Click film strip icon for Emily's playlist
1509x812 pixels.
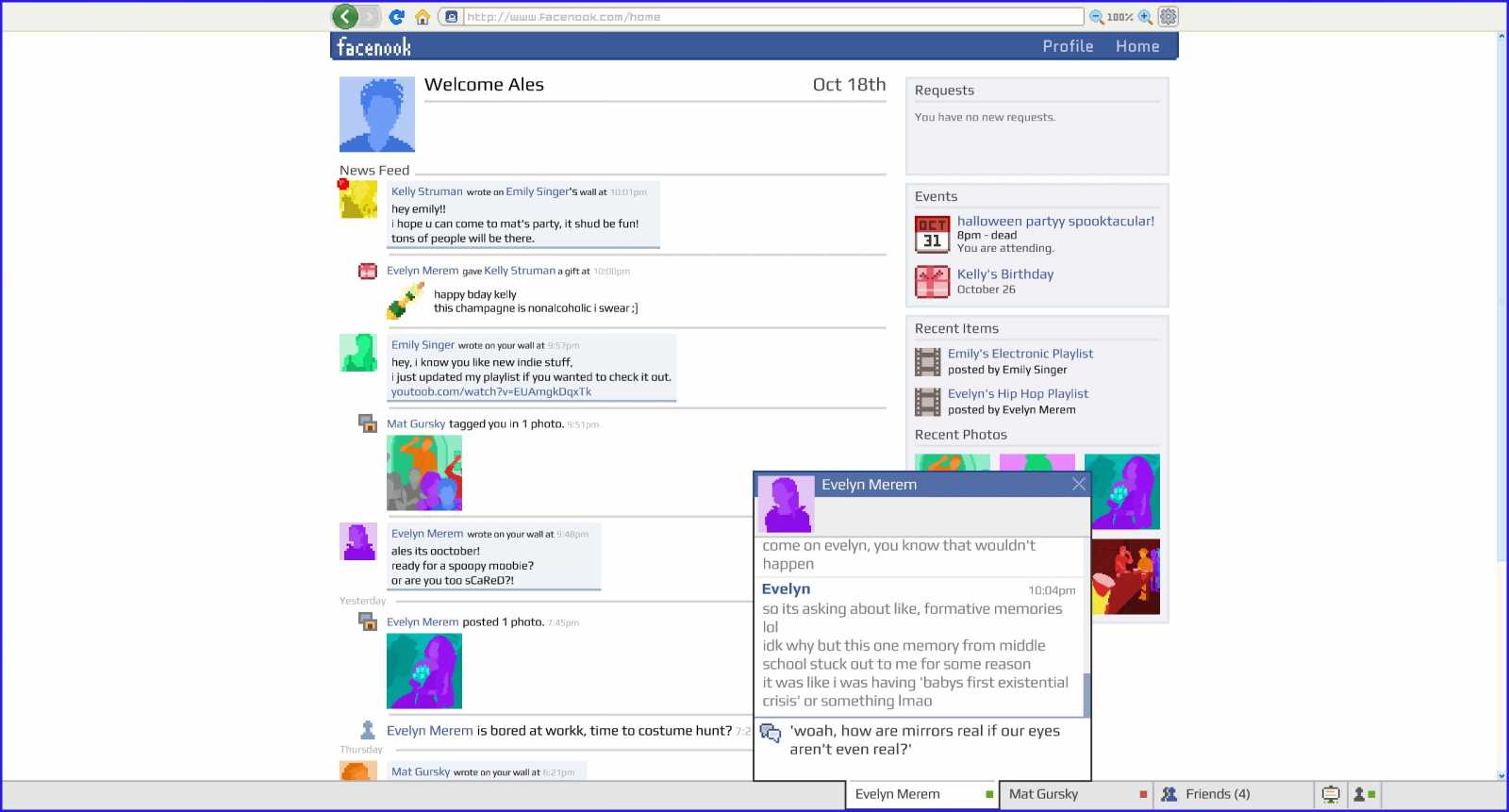pos(928,362)
